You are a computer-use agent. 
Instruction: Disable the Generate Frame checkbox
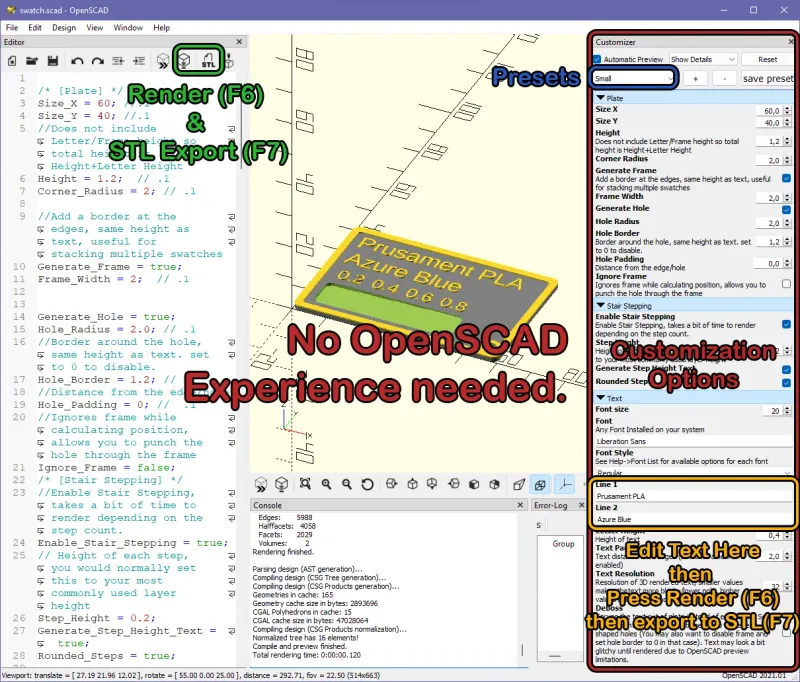786,179
